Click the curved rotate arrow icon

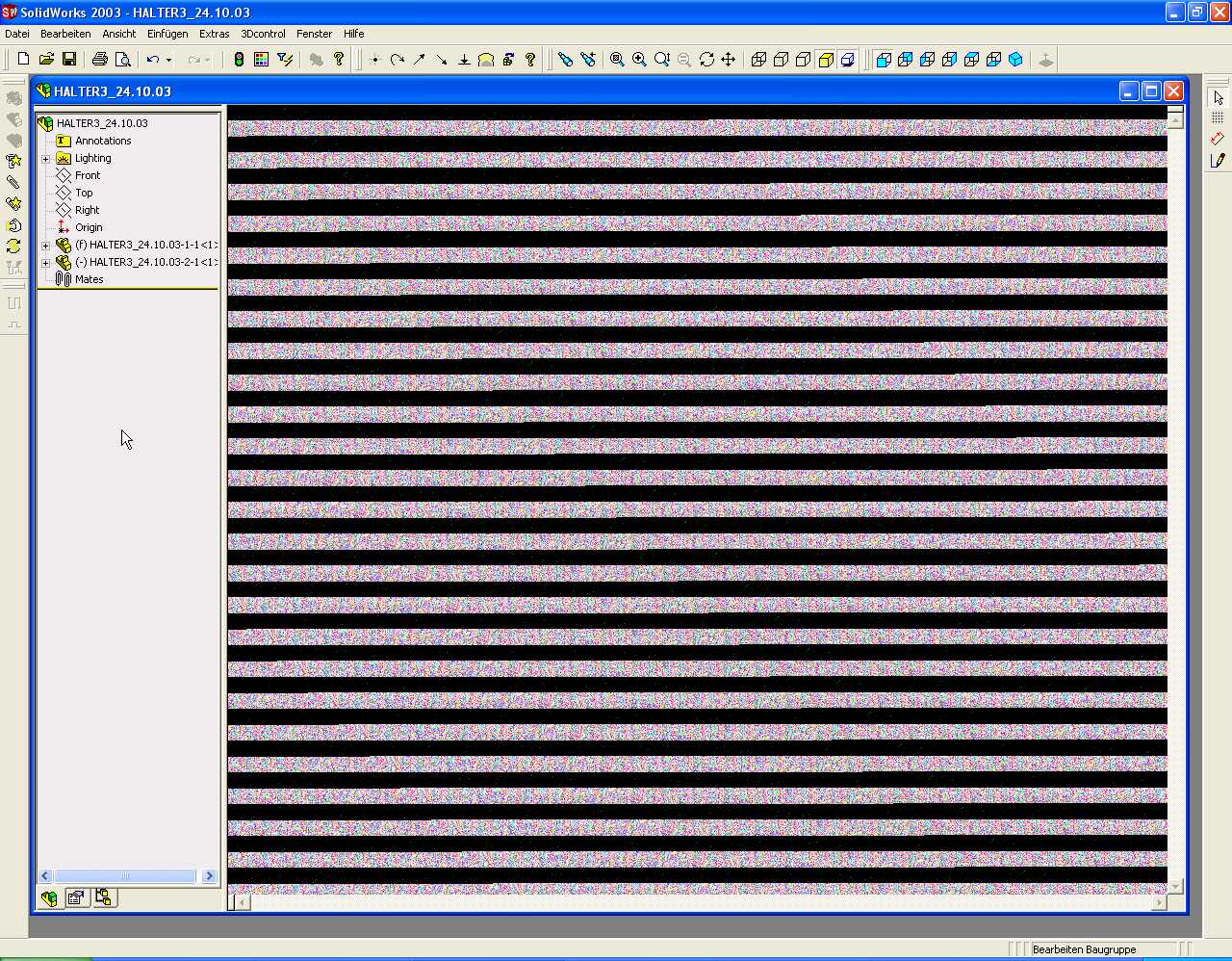point(398,60)
